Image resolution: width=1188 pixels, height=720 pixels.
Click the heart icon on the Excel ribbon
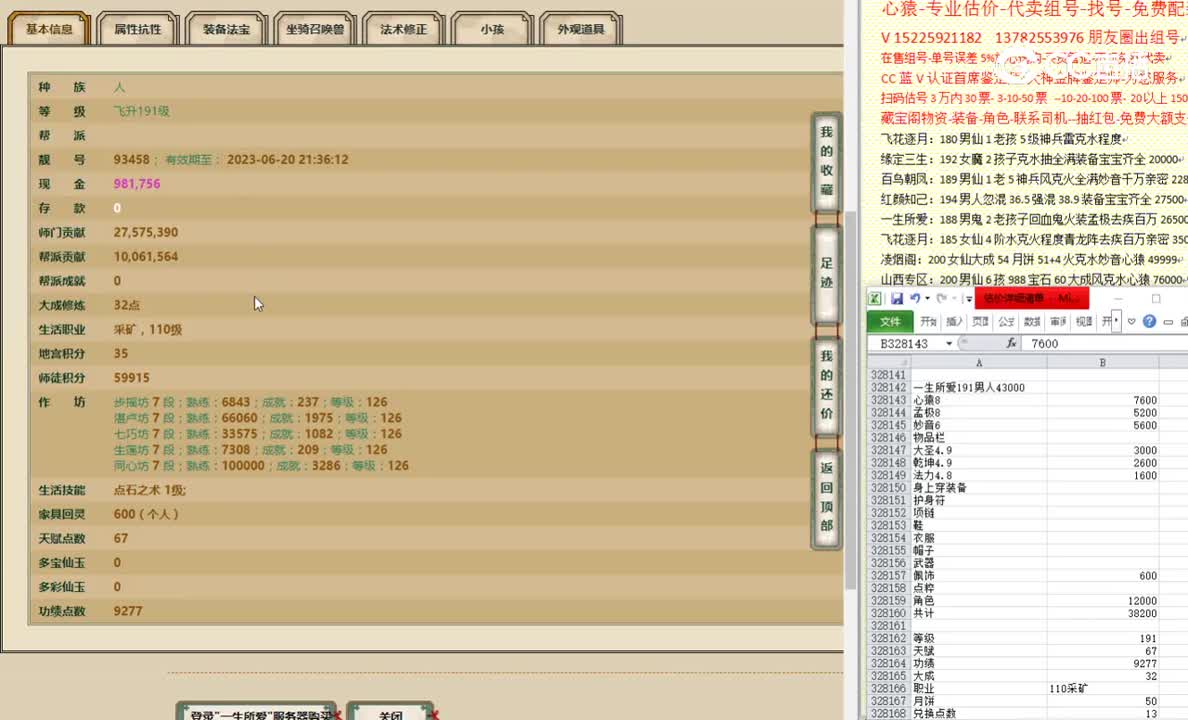[1132, 321]
